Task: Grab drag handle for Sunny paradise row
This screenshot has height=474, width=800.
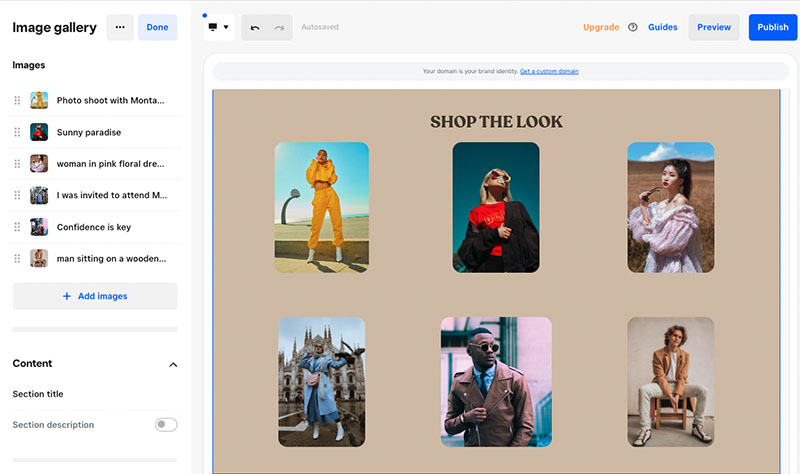Action: pyautogui.click(x=17, y=132)
